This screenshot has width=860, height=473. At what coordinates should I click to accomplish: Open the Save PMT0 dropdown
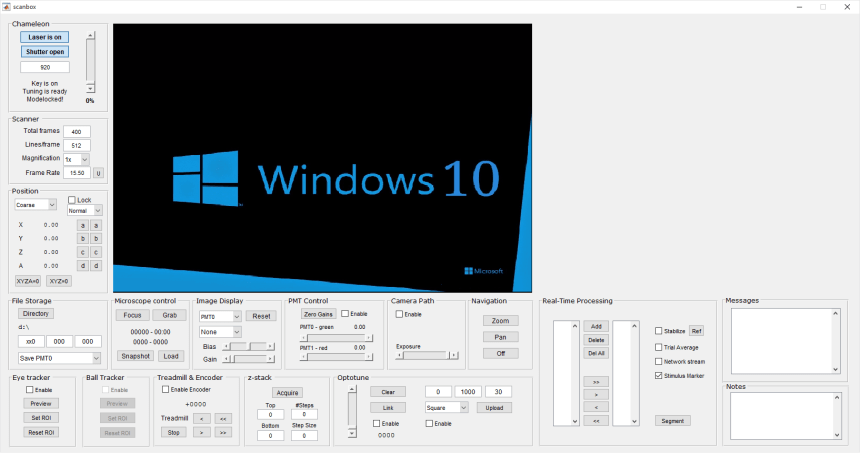59,358
